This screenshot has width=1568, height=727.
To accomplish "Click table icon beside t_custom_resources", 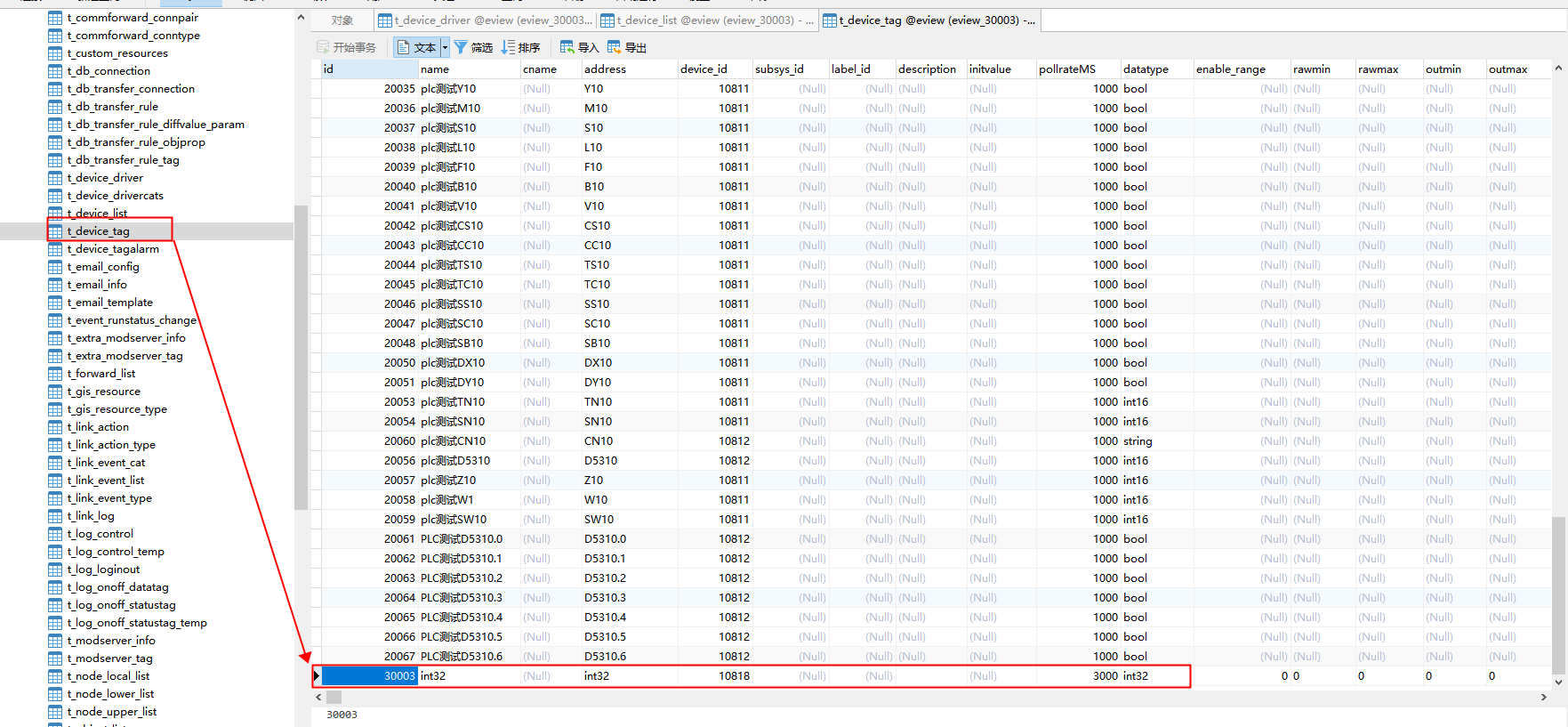I will [55, 53].
